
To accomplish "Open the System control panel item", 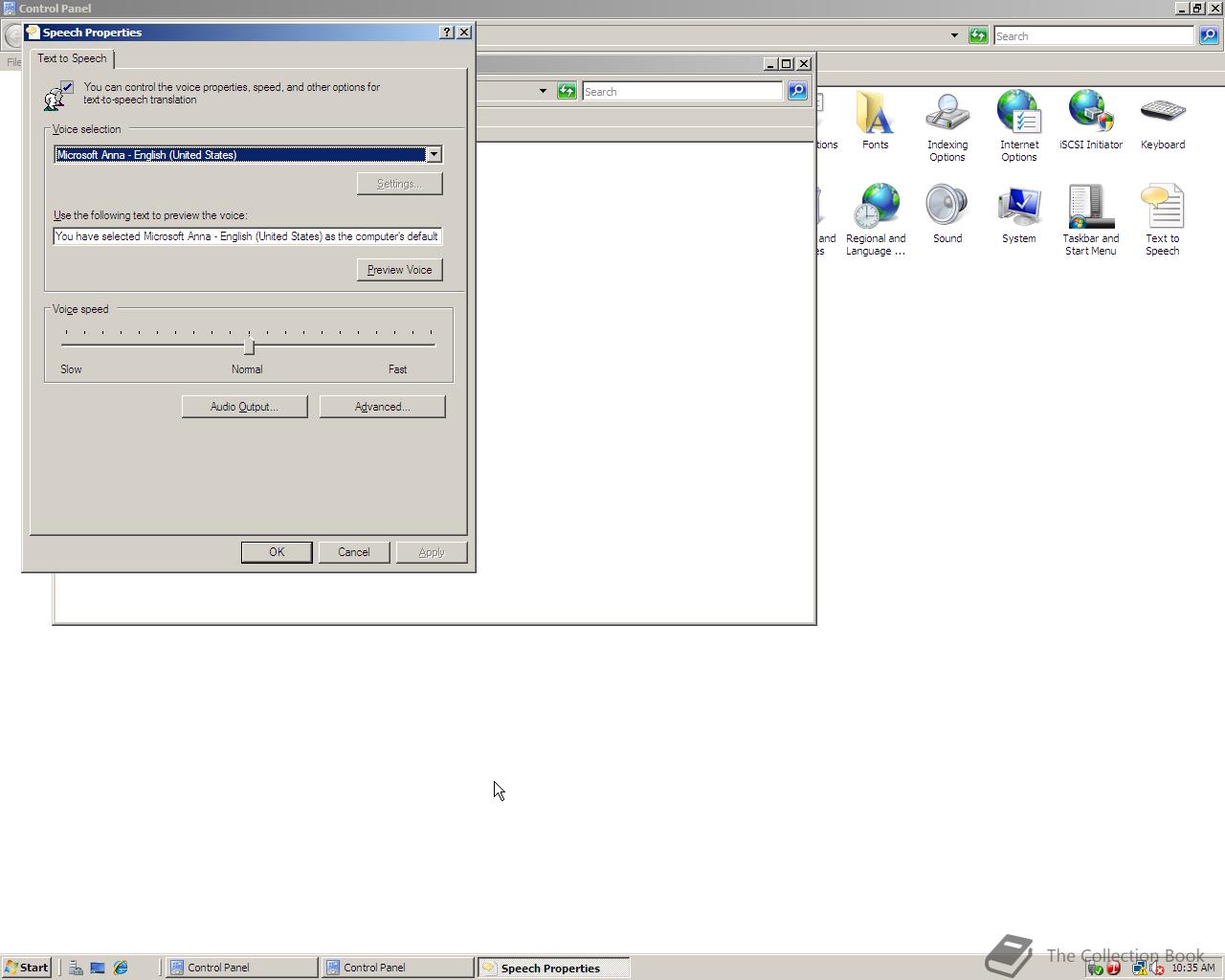I will (x=1019, y=214).
